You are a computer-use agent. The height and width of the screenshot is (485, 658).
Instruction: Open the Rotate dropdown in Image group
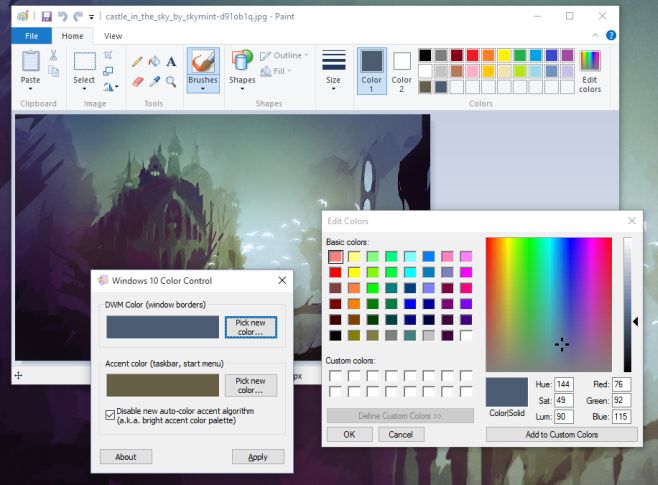click(111, 86)
